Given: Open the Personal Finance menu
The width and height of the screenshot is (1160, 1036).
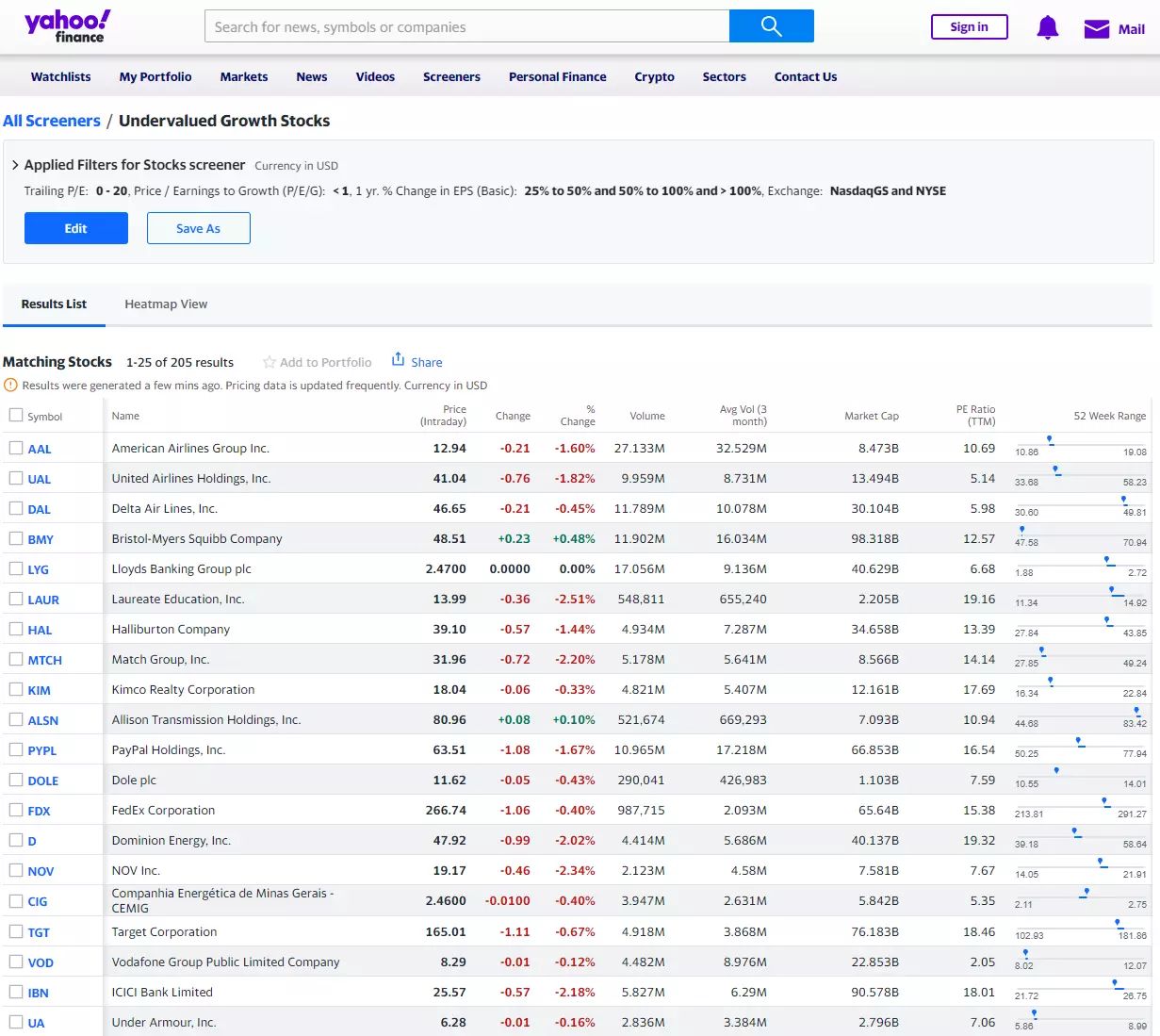Looking at the screenshot, I should [x=558, y=77].
